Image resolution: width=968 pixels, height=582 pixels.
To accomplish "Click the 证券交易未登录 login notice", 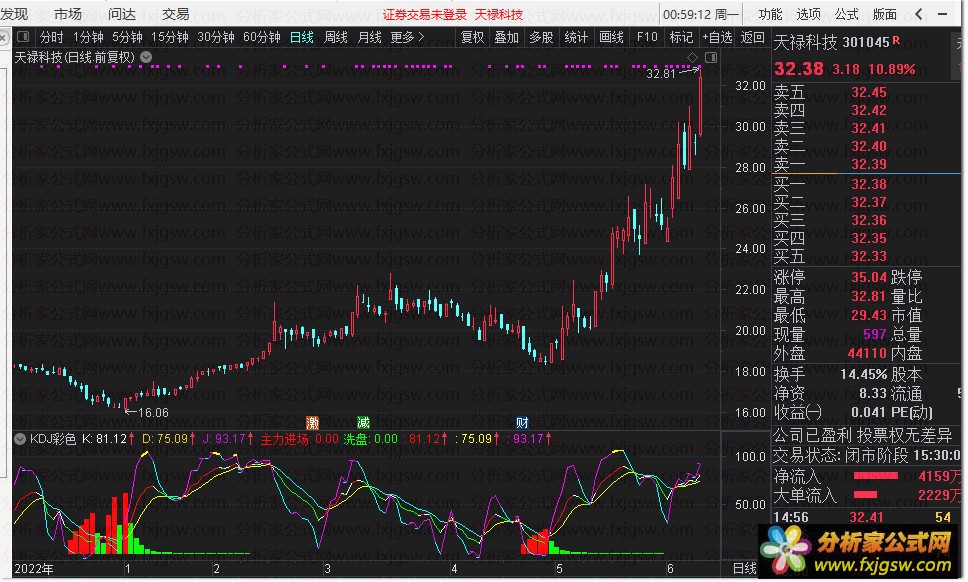I will pyautogui.click(x=425, y=14).
